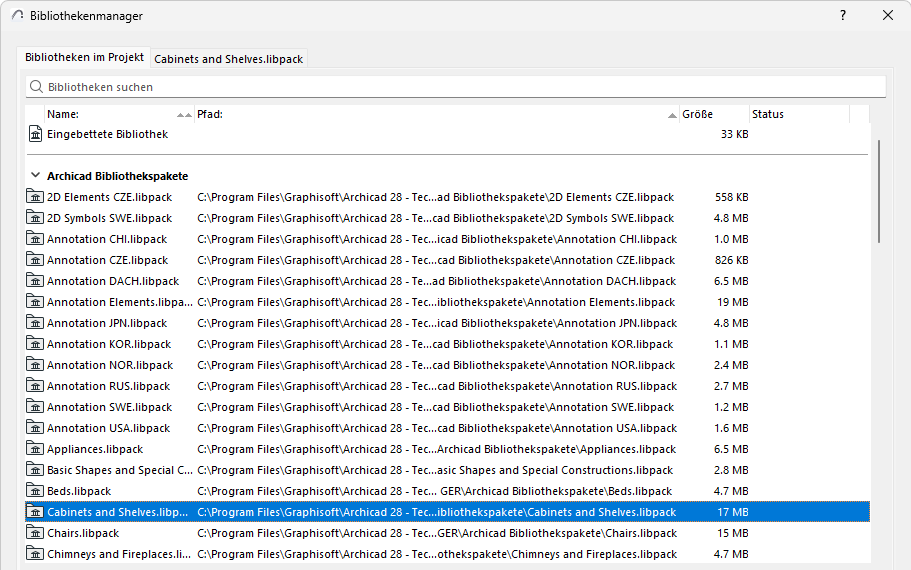Click the 2D Elements CZE.libpack folder icon
Screen dimensions: 911x570
point(35,197)
